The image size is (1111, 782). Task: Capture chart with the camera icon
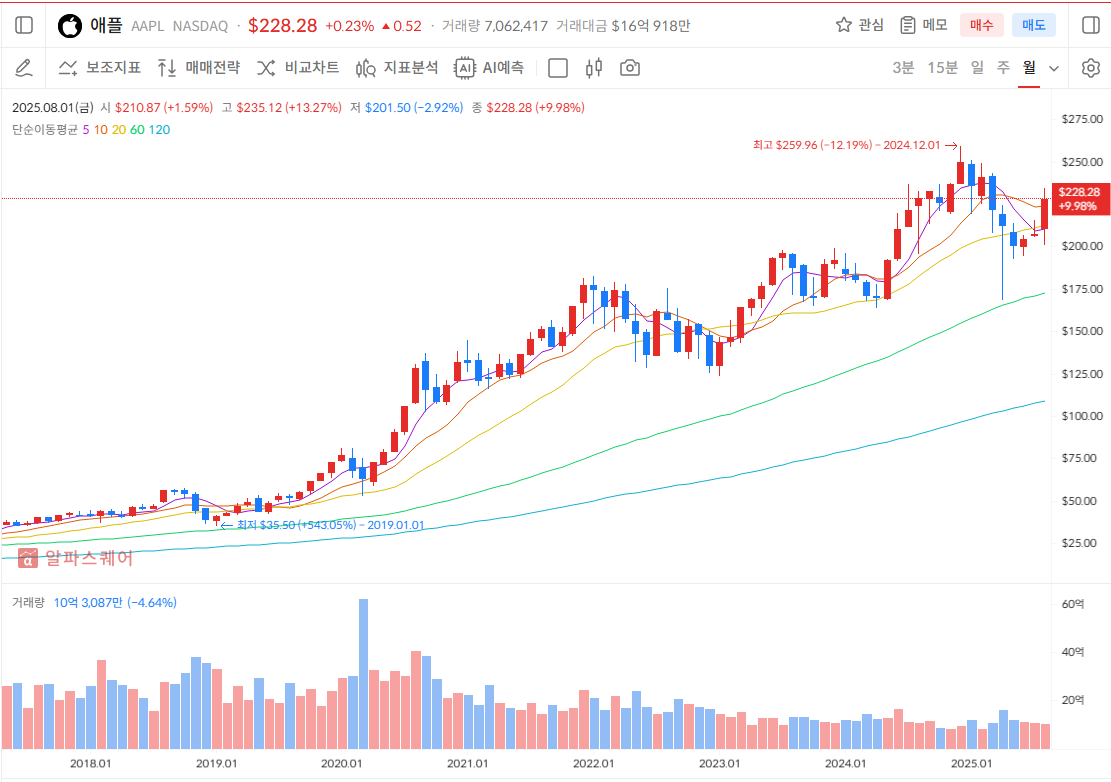630,68
